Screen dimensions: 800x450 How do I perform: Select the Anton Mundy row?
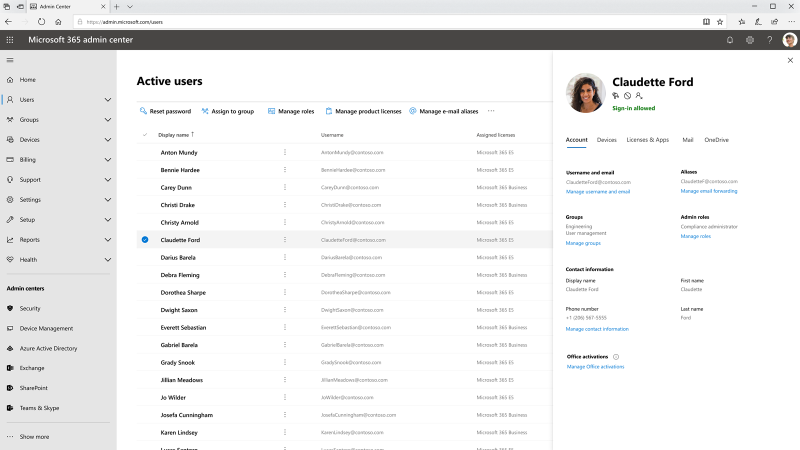point(344,152)
